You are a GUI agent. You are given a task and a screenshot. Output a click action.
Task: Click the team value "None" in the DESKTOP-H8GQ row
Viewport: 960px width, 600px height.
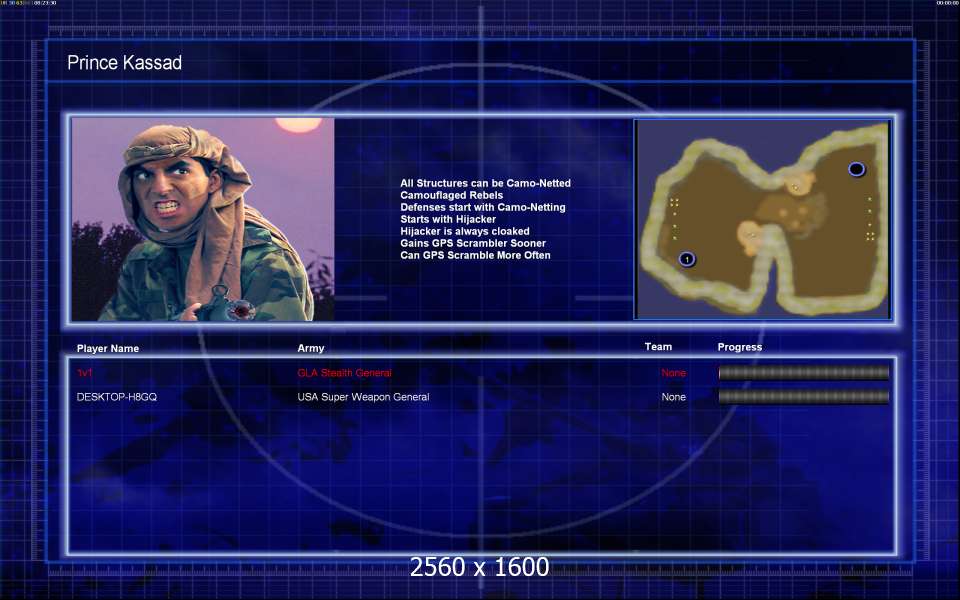coord(673,397)
